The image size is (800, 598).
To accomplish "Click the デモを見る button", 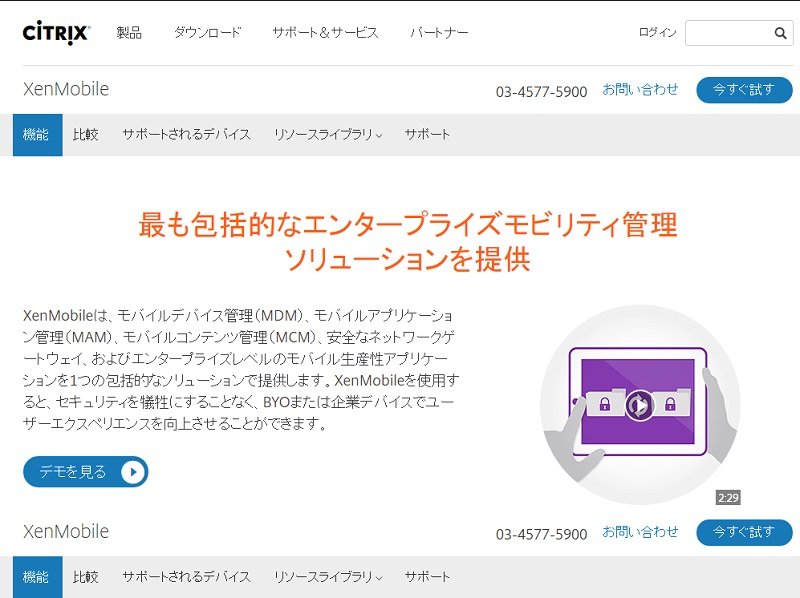I will [86, 472].
